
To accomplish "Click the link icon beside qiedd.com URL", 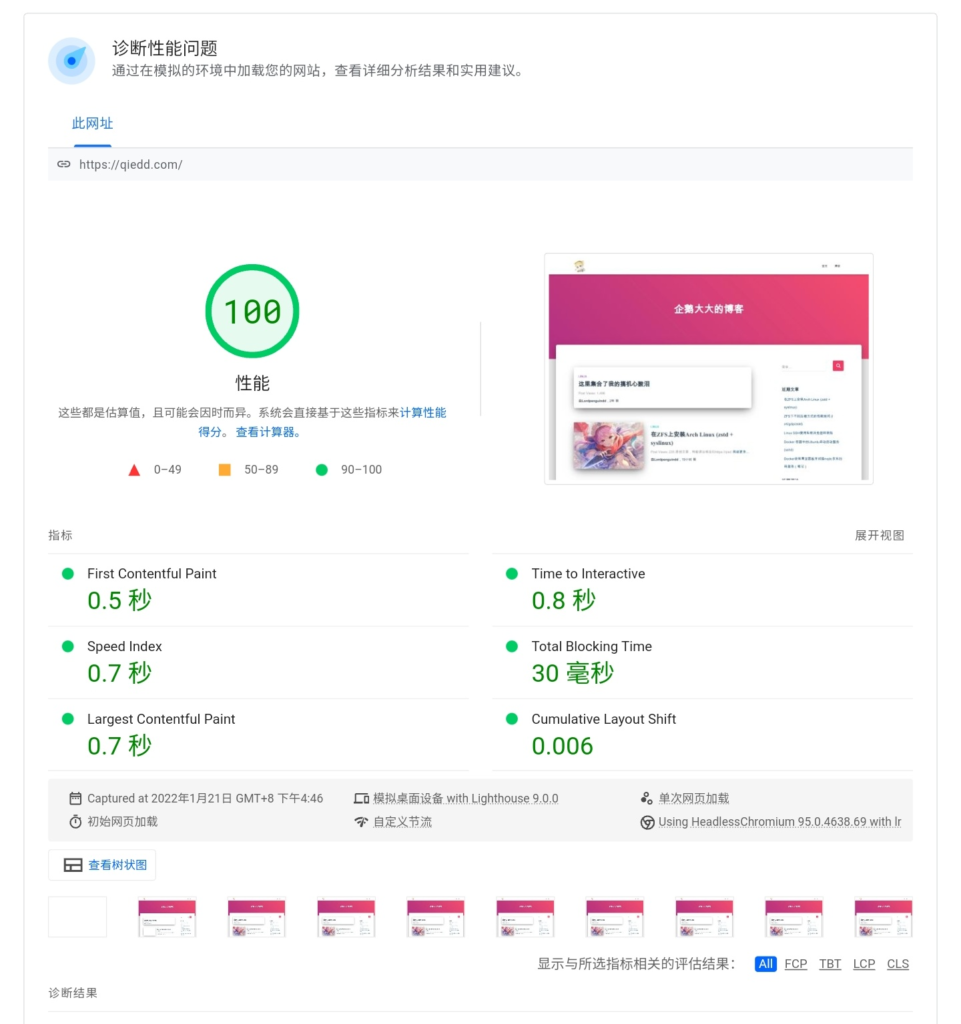I will point(63,165).
